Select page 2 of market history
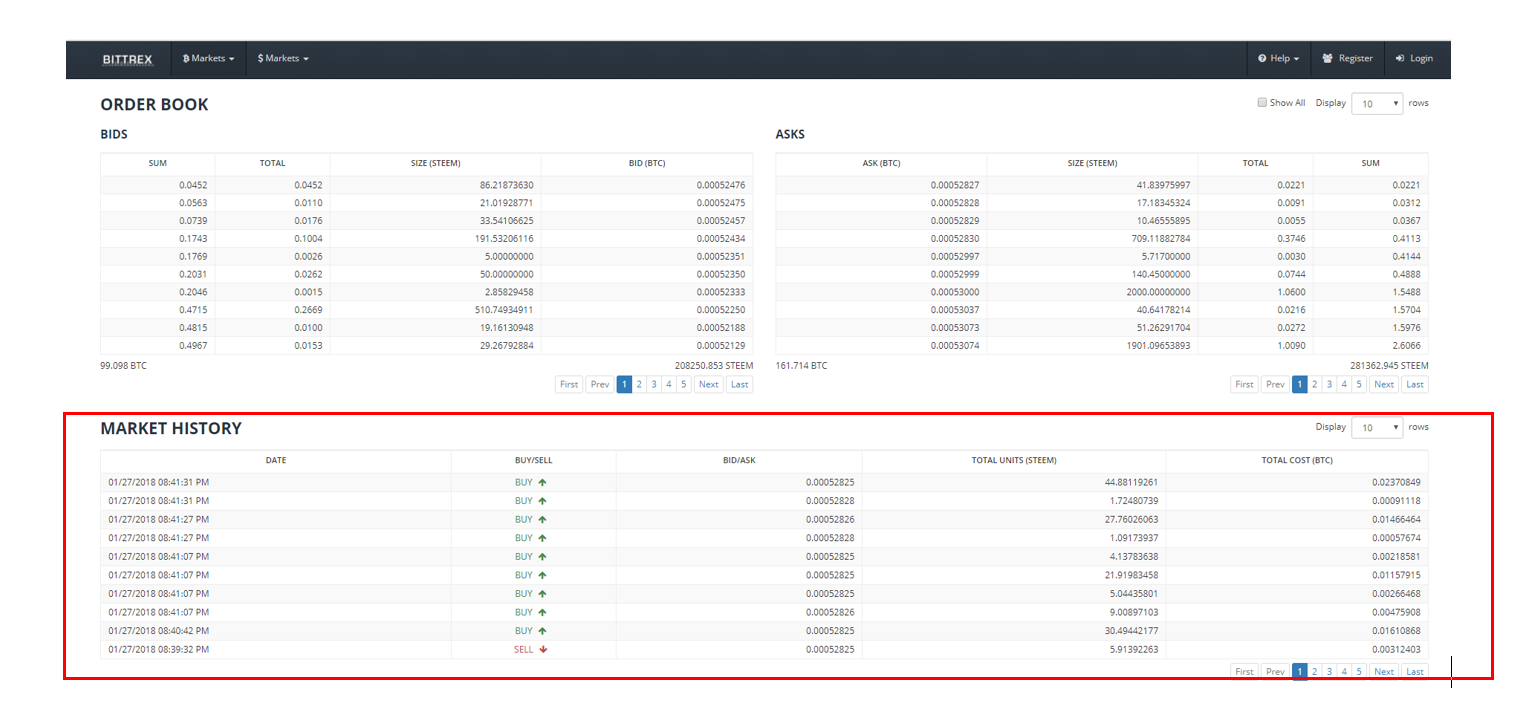This screenshot has height=706, width=1529. (x=1314, y=671)
